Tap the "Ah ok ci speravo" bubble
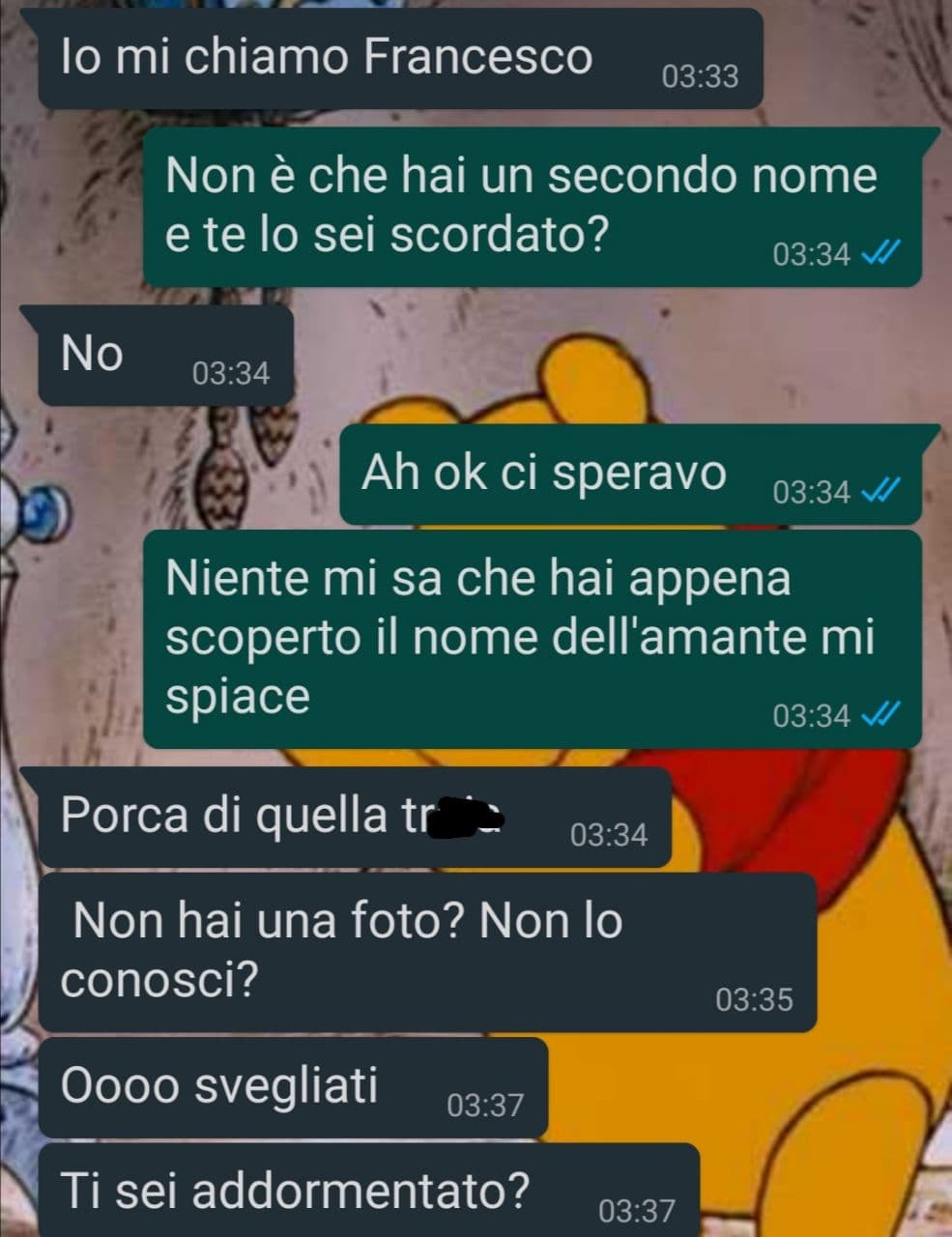 click(630, 475)
